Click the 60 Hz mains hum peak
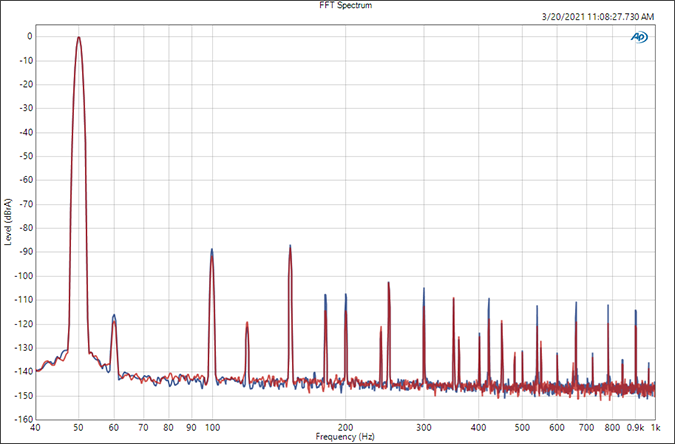The width and height of the screenshot is (675, 444). click(x=114, y=315)
